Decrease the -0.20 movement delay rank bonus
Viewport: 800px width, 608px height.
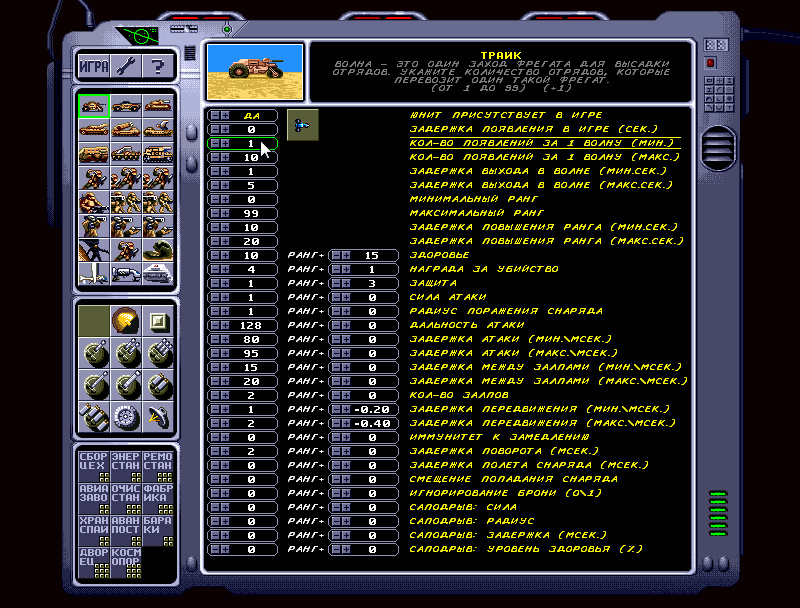336,409
